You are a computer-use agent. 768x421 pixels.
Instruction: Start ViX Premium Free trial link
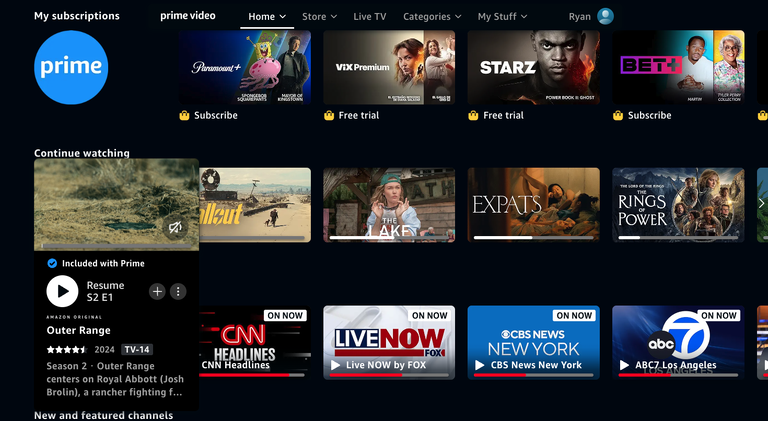[x=359, y=116]
